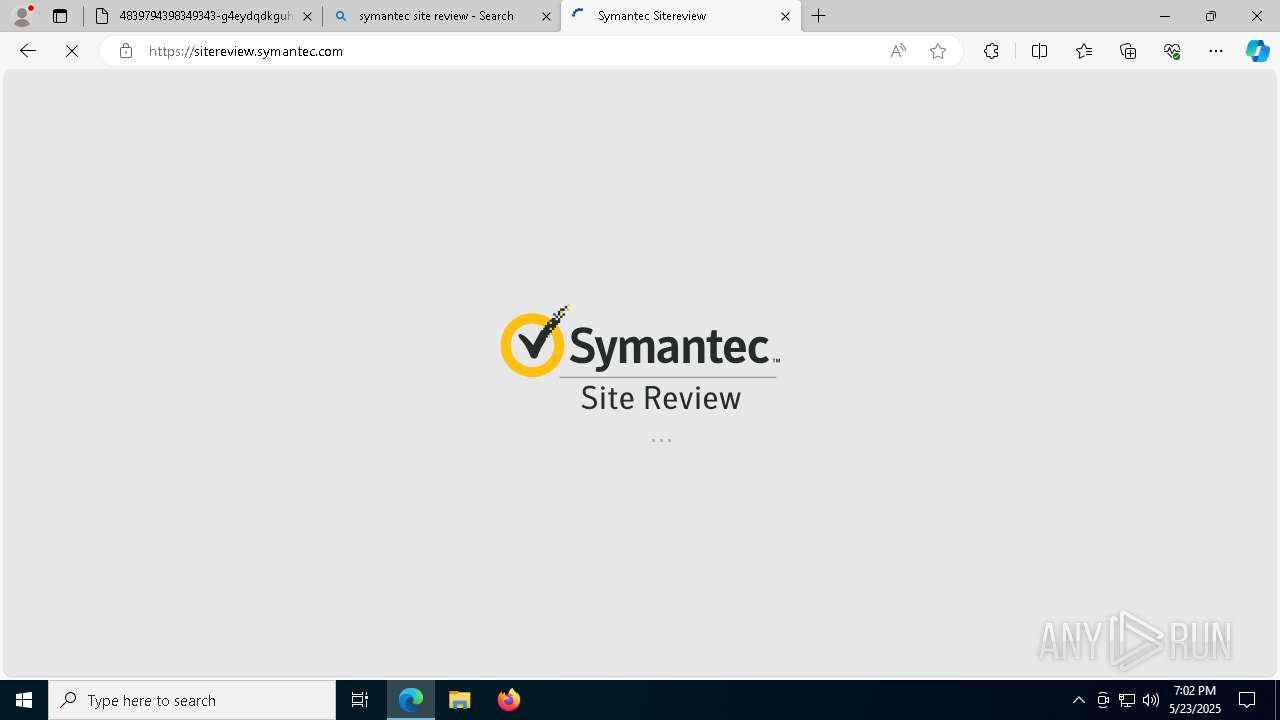Open File Explorer from the taskbar
The height and width of the screenshot is (720, 1280).
(460, 700)
